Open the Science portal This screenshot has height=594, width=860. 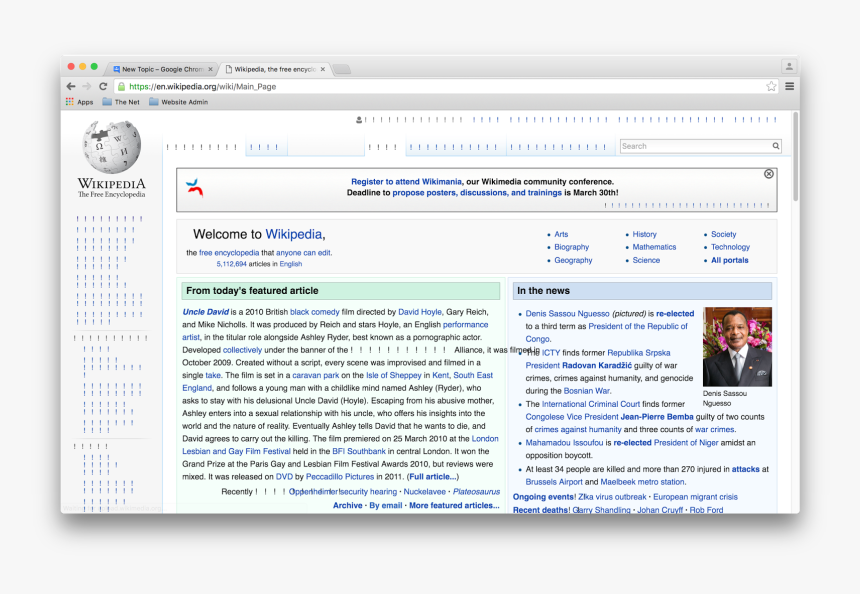click(646, 261)
